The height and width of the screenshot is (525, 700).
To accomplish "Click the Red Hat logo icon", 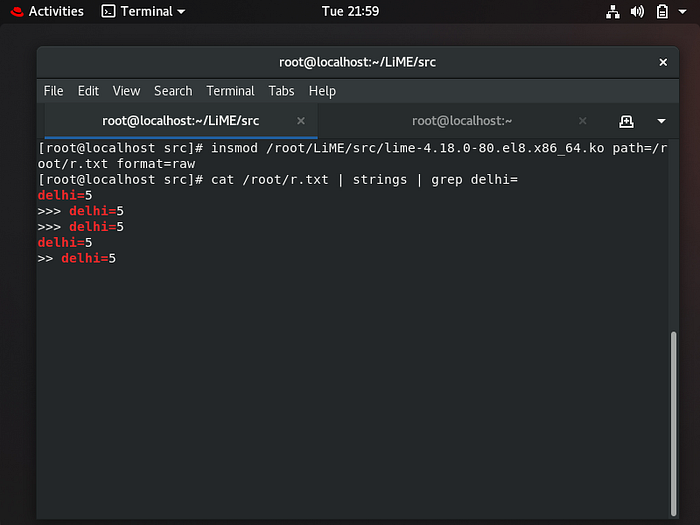I will (x=17, y=12).
